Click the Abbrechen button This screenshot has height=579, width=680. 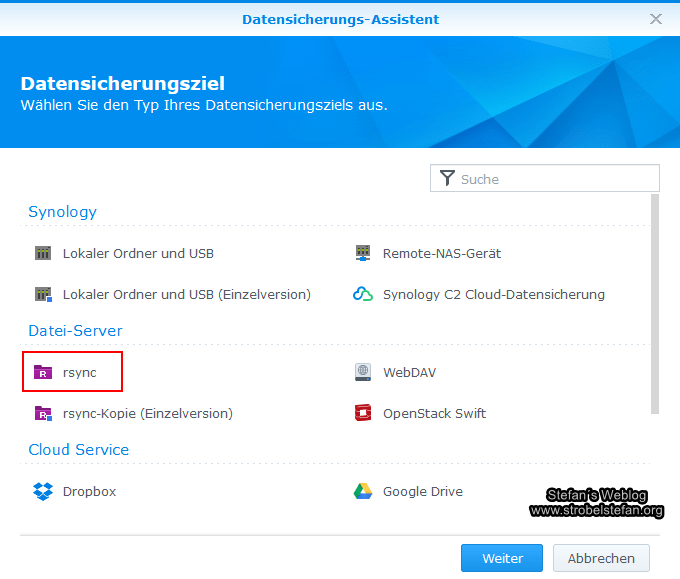(x=601, y=558)
